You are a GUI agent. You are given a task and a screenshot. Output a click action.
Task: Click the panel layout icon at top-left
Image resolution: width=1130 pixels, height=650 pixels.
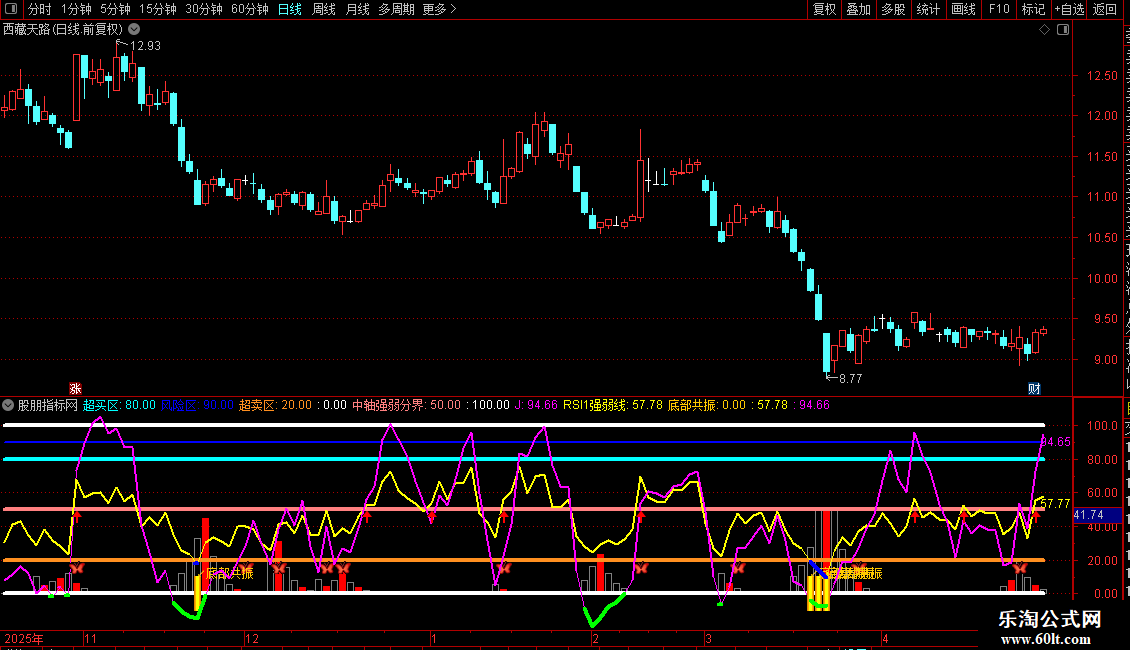11,9
